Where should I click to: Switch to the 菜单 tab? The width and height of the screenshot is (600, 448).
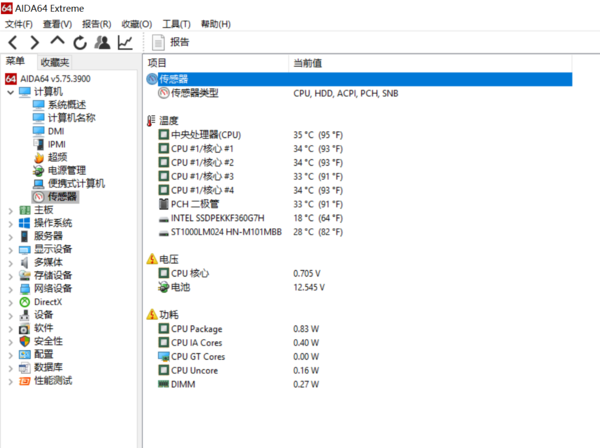[x=15, y=61]
